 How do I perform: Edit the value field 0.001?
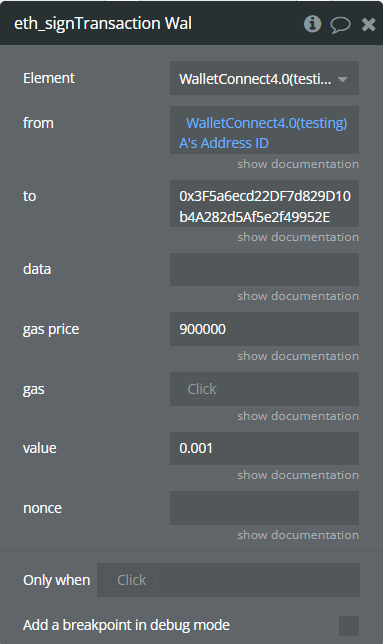[x=264, y=448]
